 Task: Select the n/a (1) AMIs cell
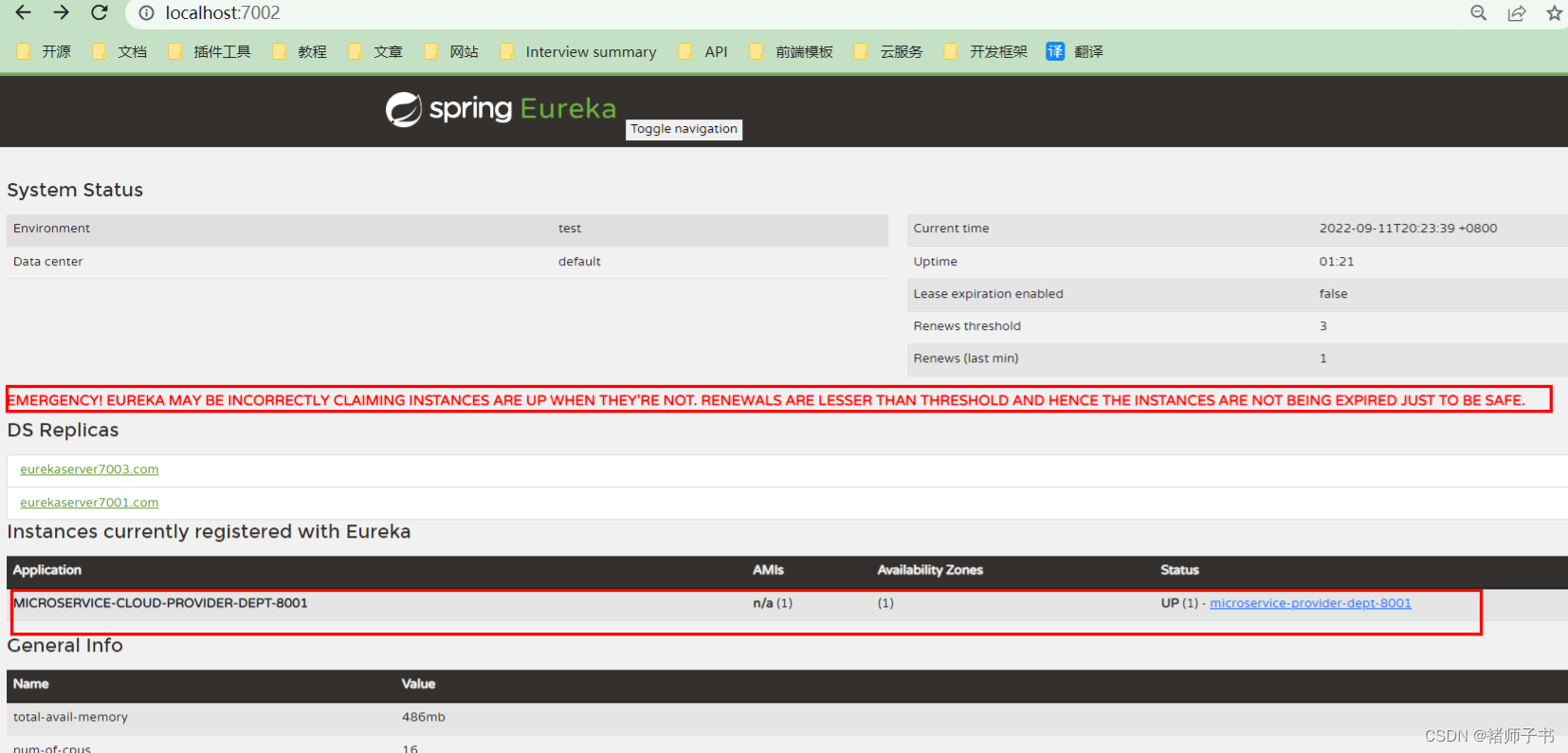[773, 603]
